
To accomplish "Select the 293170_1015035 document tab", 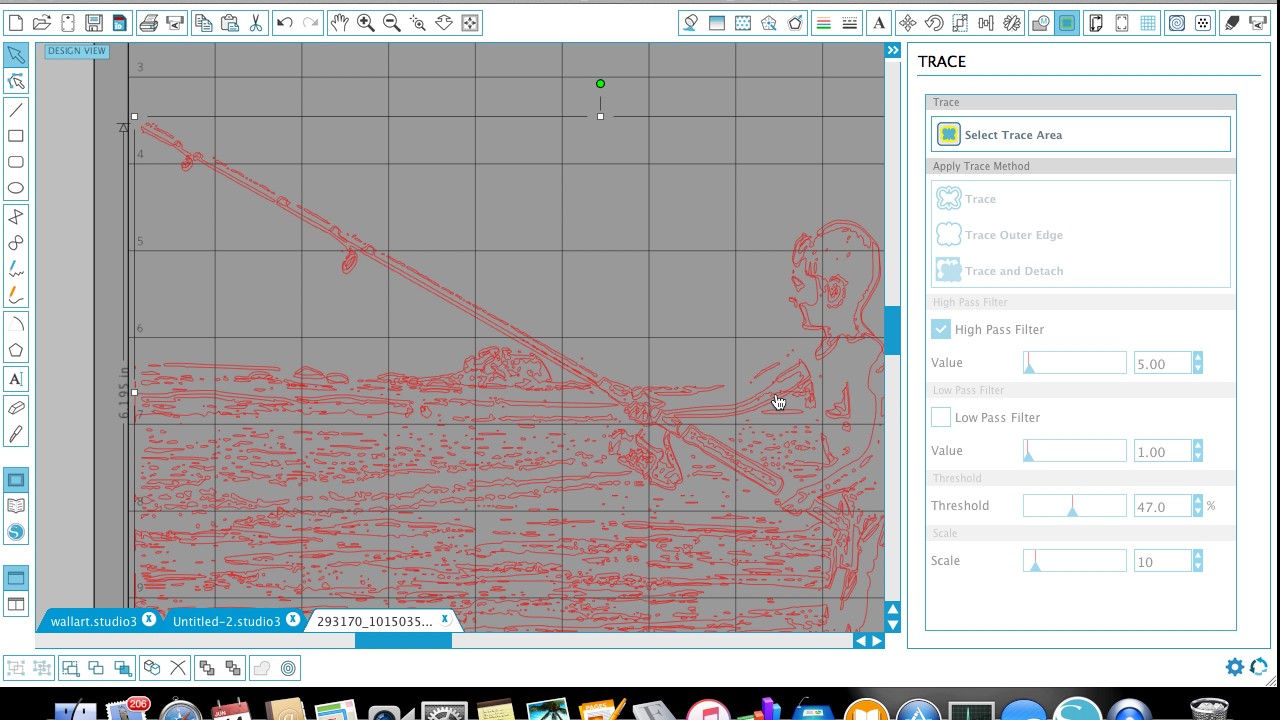I will click(x=374, y=621).
